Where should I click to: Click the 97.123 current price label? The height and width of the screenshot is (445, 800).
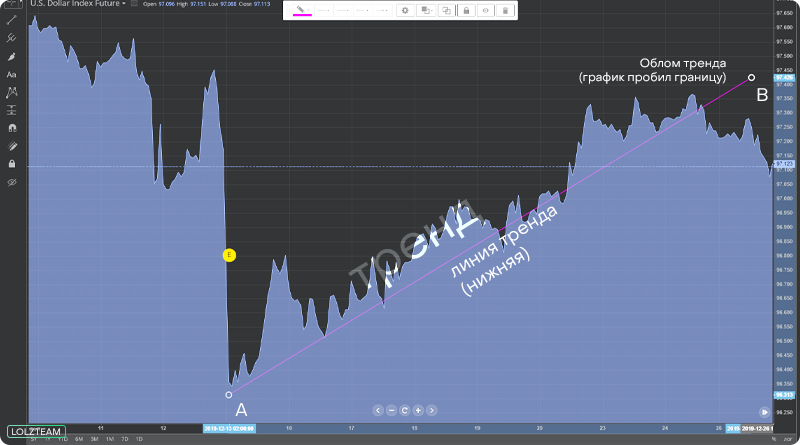[784, 164]
